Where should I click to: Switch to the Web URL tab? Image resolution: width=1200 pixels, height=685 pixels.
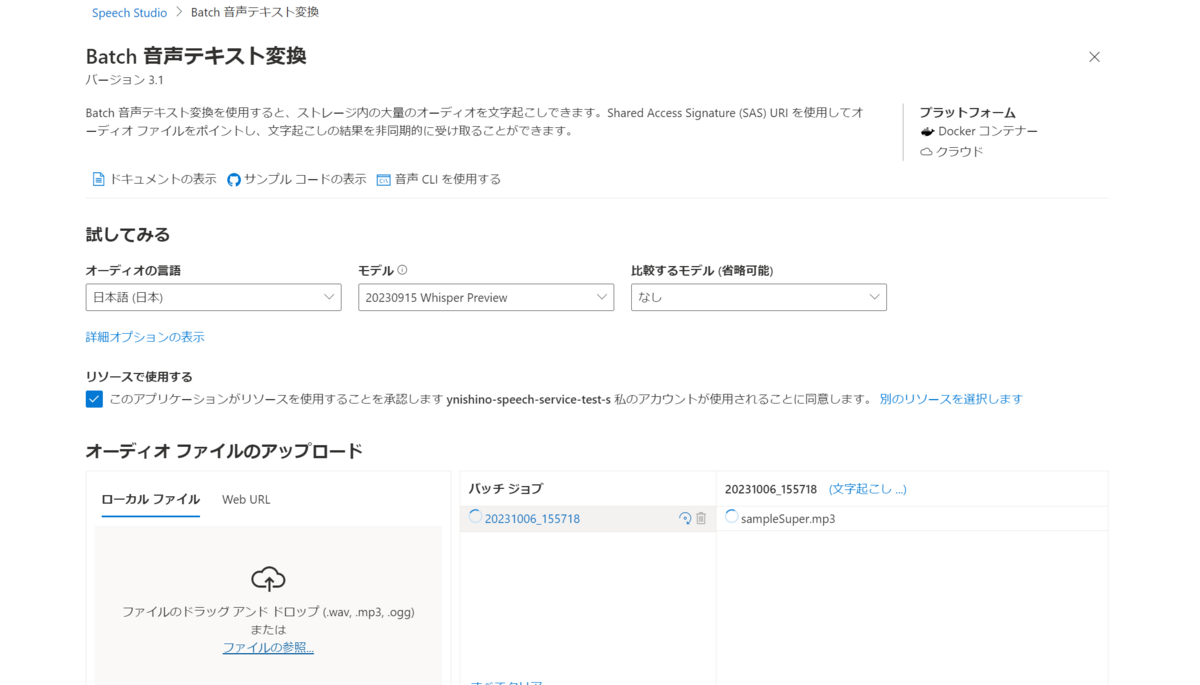pos(246,499)
